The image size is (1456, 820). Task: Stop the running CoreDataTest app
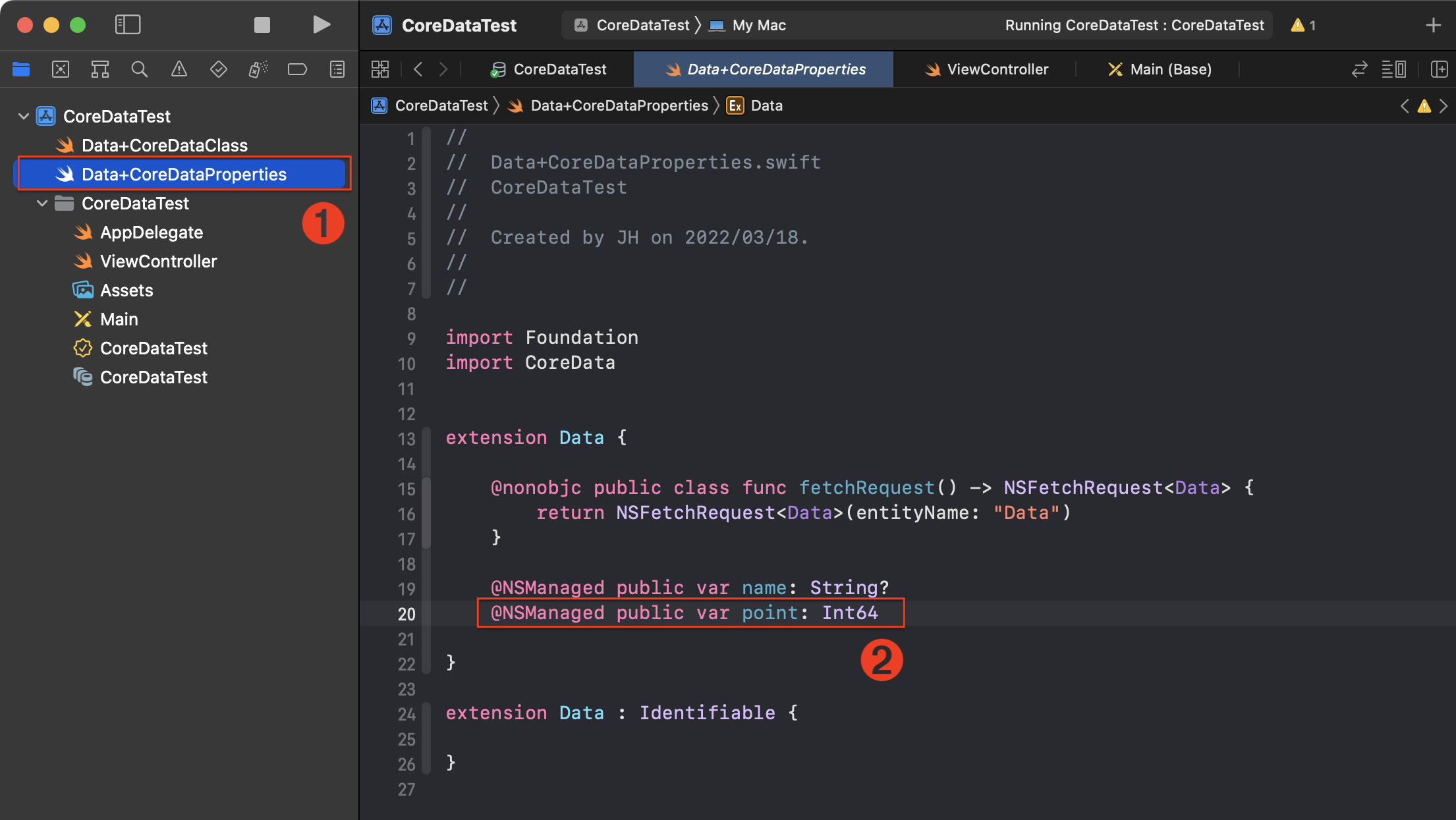(262, 25)
